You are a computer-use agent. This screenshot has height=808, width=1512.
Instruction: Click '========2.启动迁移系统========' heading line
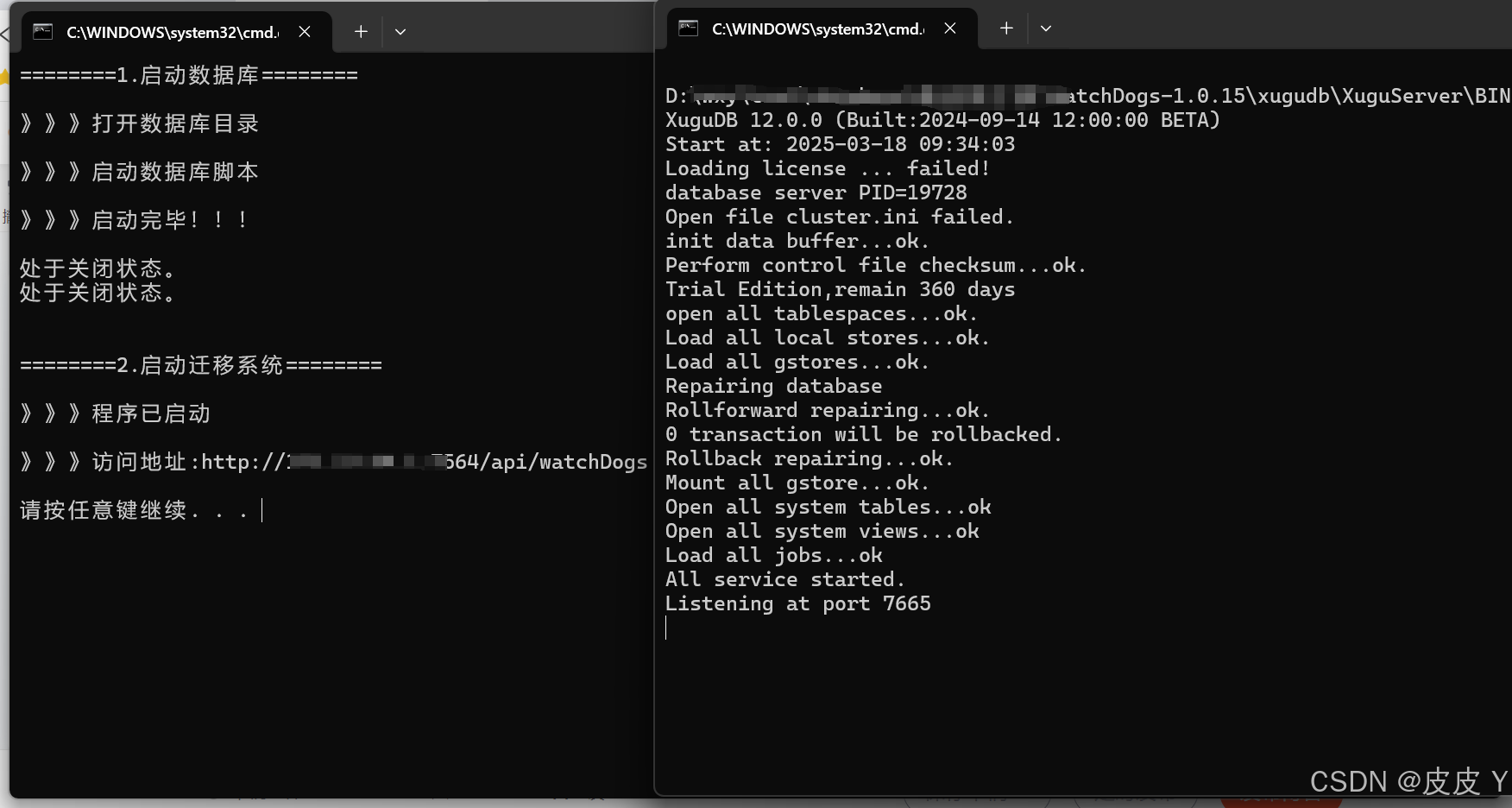[201, 365]
